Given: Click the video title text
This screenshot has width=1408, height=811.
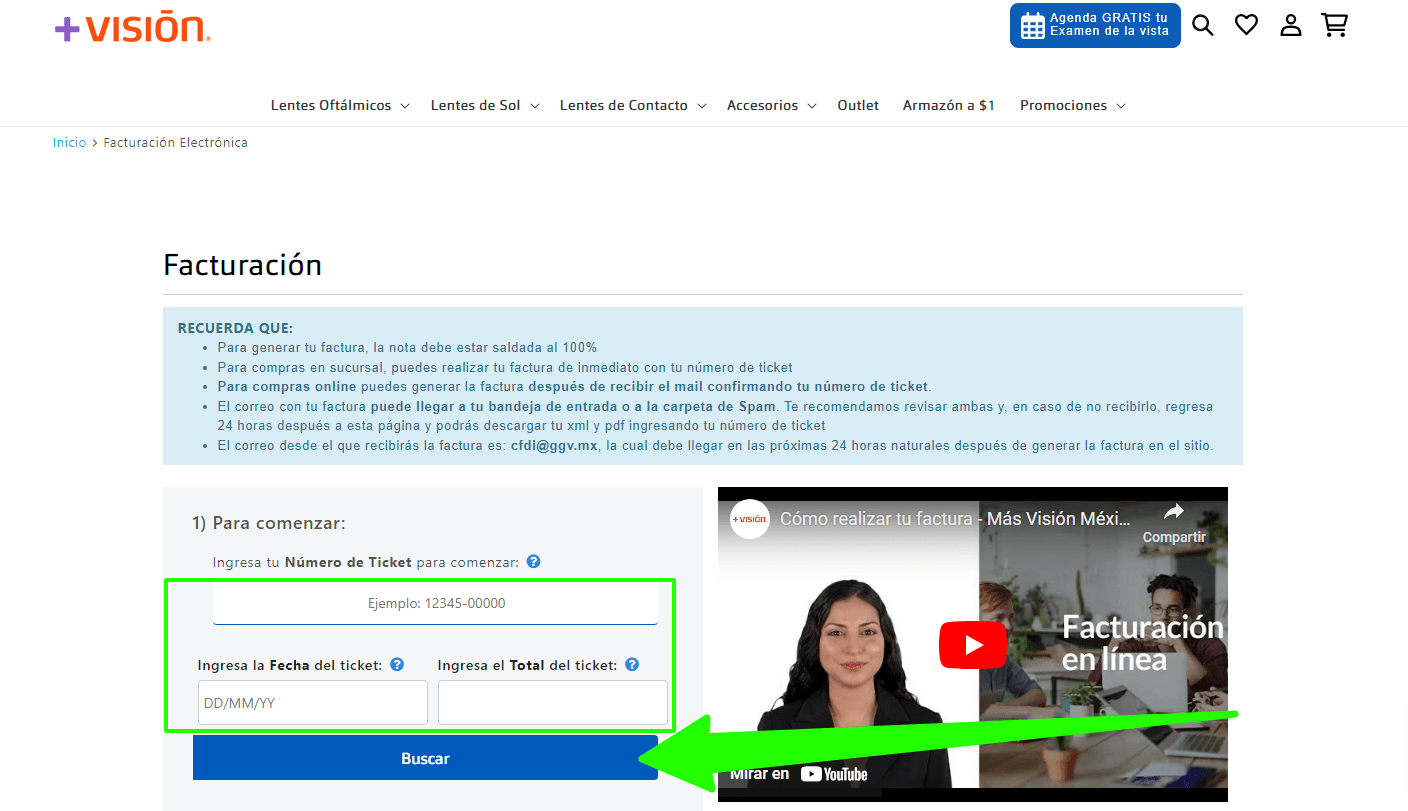Looking at the screenshot, I should [955, 519].
